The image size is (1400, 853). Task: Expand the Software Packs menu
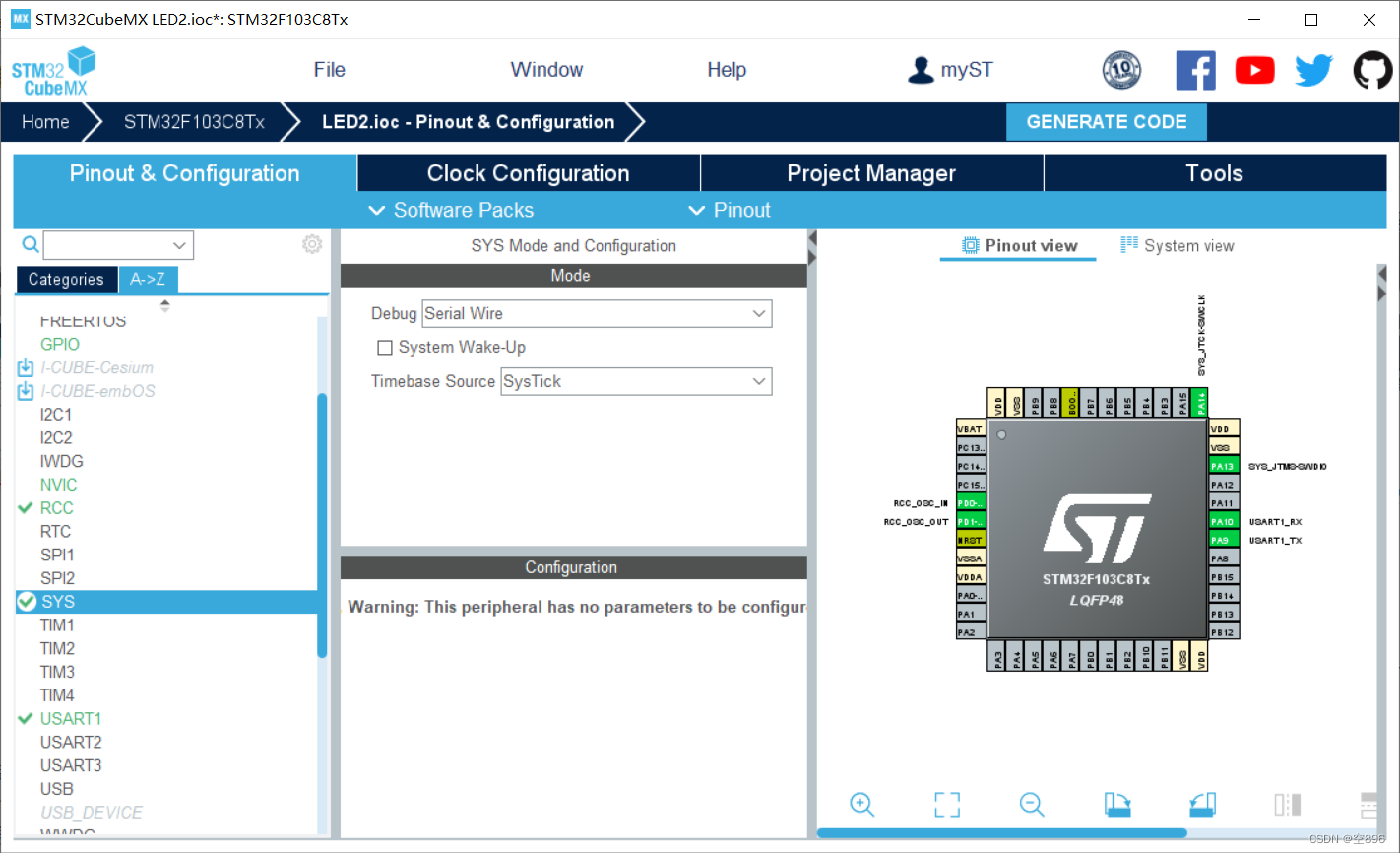(x=451, y=210)
